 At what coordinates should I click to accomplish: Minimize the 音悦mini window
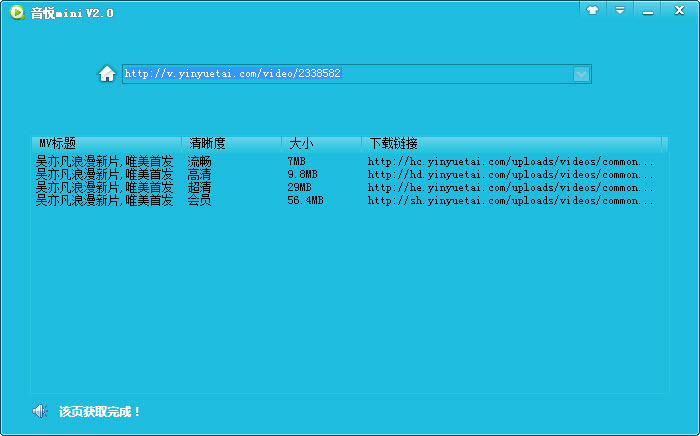pyautogui.click(x=648, y=10)
